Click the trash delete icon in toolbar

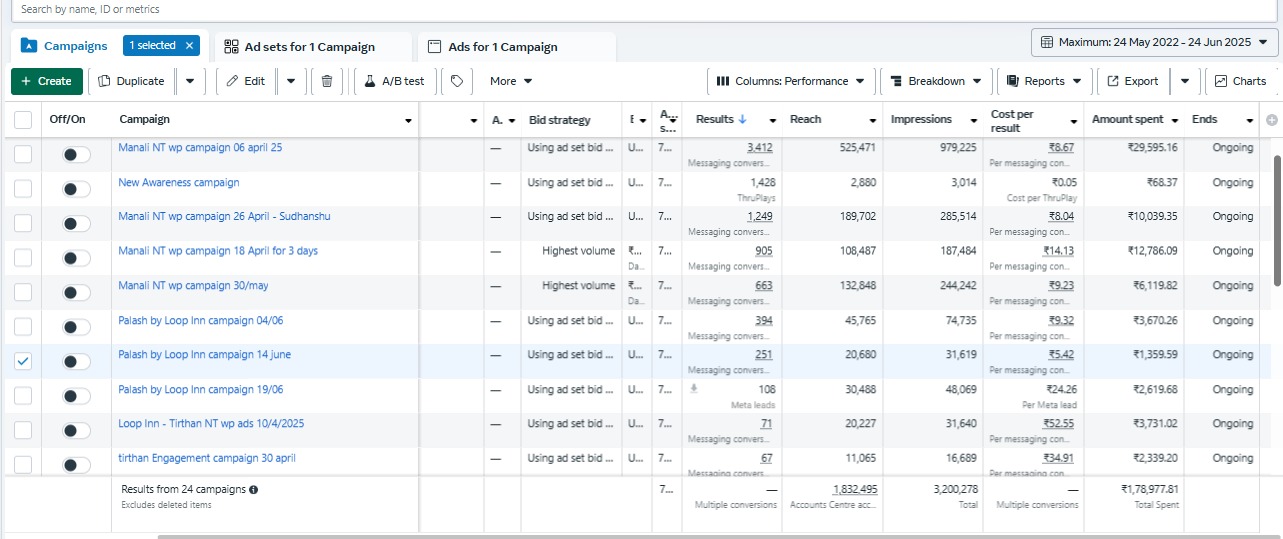pyautogui.click(x=327, y=81)
